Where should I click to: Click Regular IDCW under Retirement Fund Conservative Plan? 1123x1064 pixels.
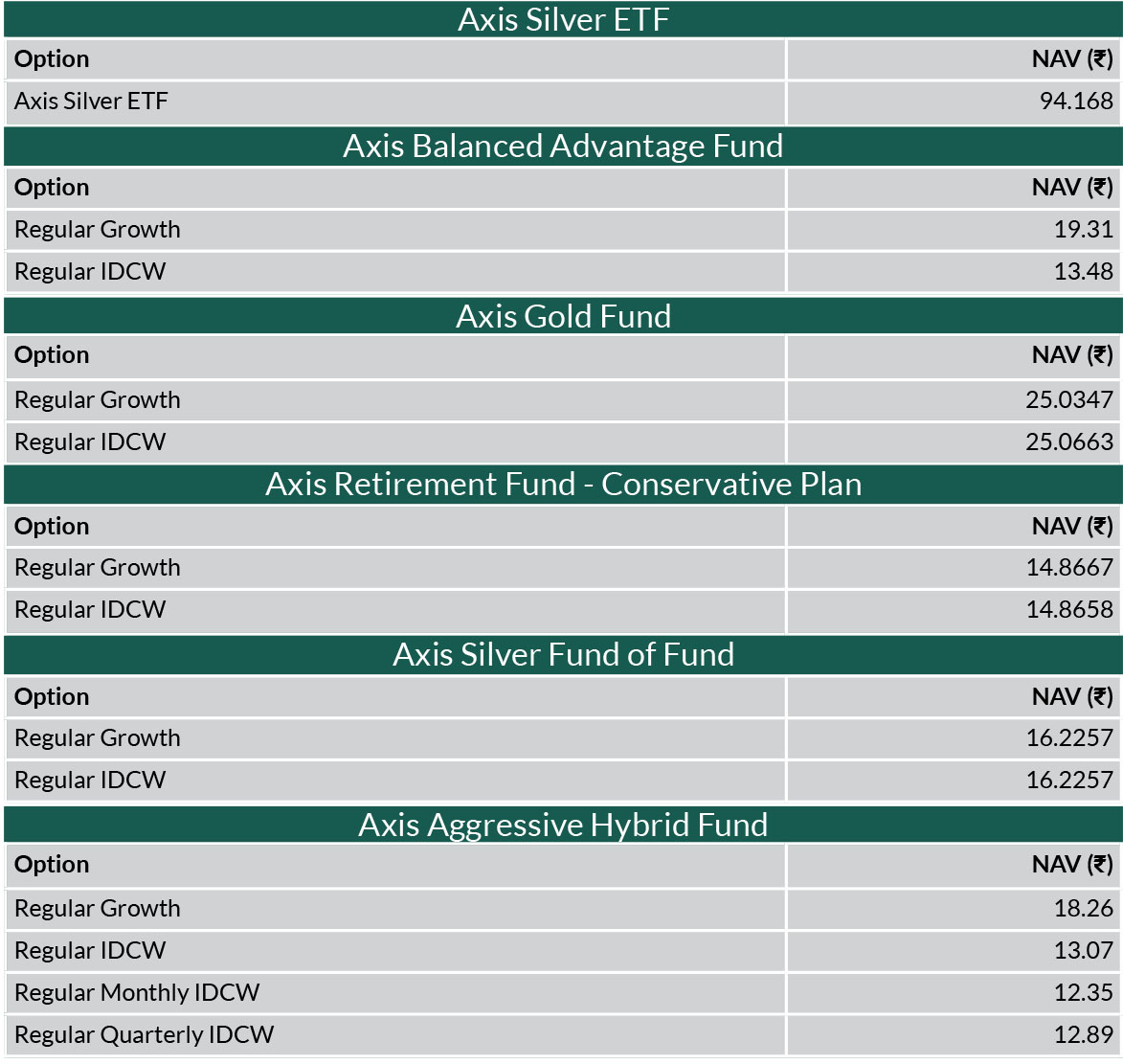pyautogui.click(x=90, y=610)
